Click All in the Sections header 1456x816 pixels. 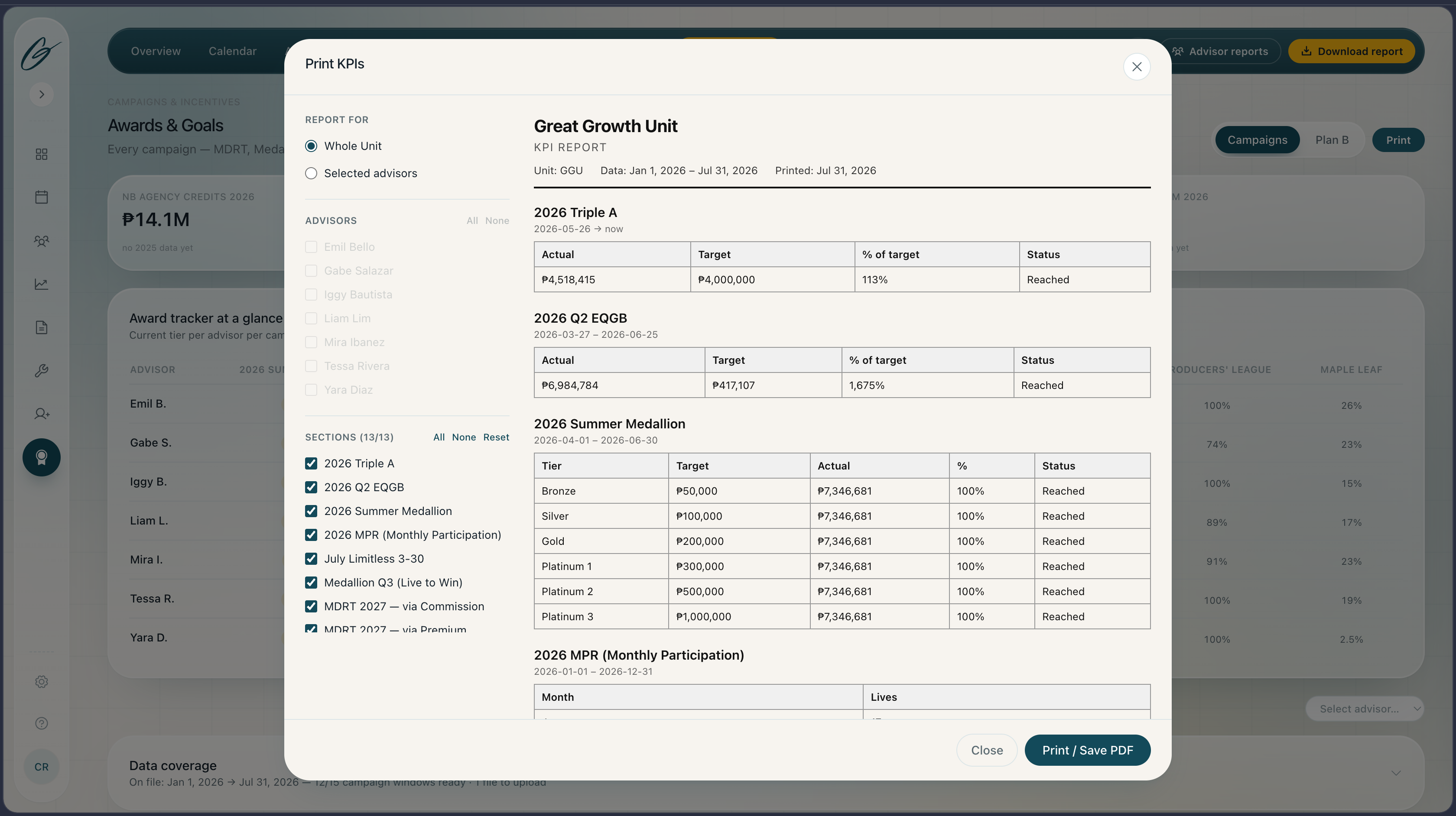(439, 437)
